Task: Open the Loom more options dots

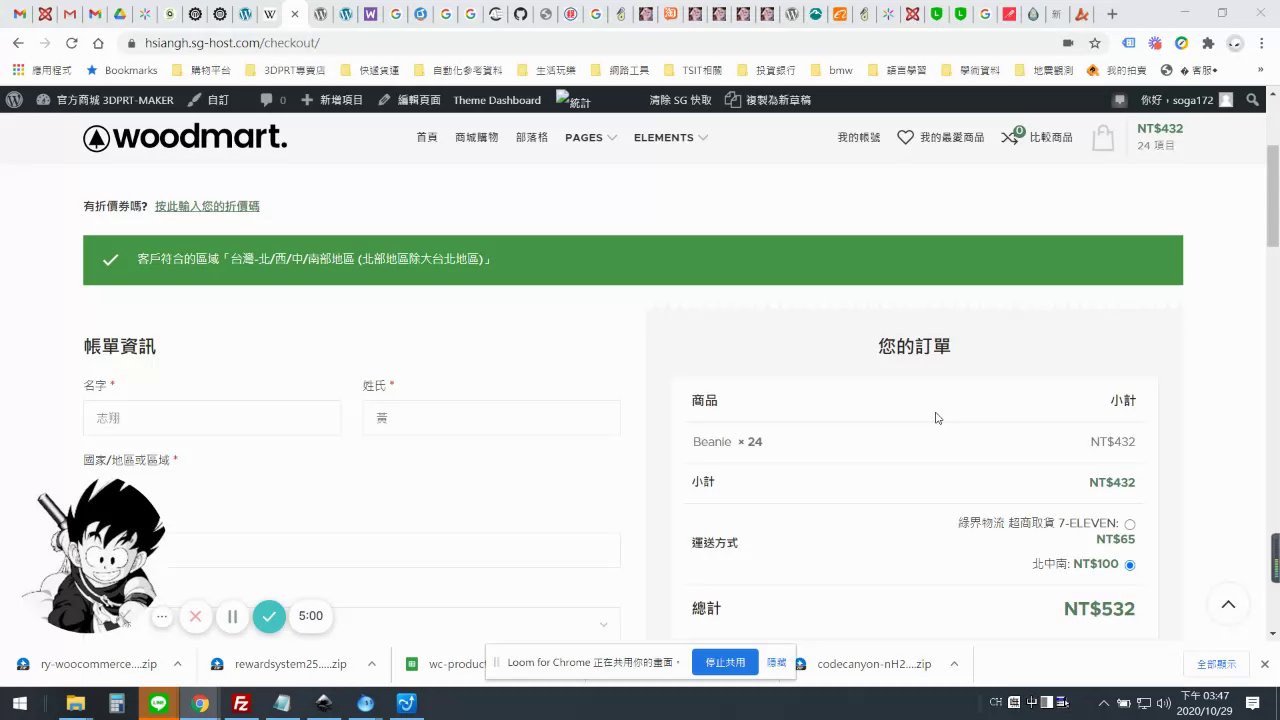Action: (x=162, y=616)
